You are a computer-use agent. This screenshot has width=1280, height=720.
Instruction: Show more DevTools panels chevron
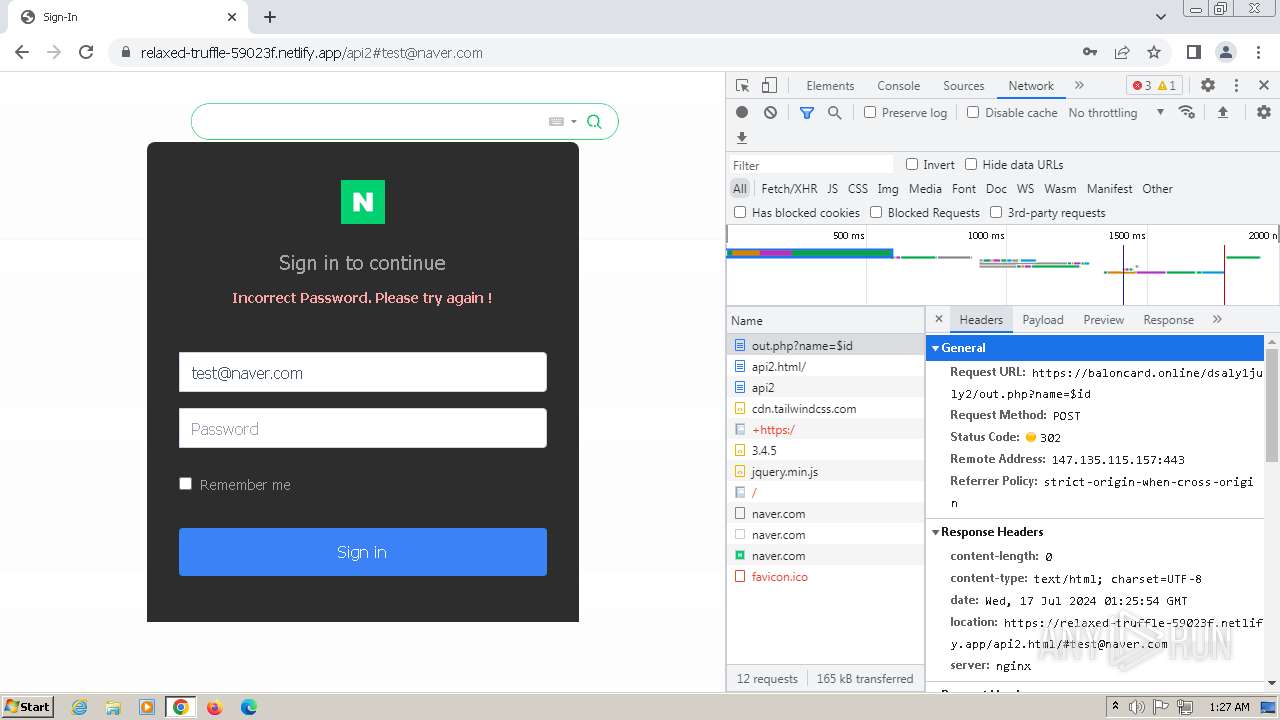point(1079,86)
